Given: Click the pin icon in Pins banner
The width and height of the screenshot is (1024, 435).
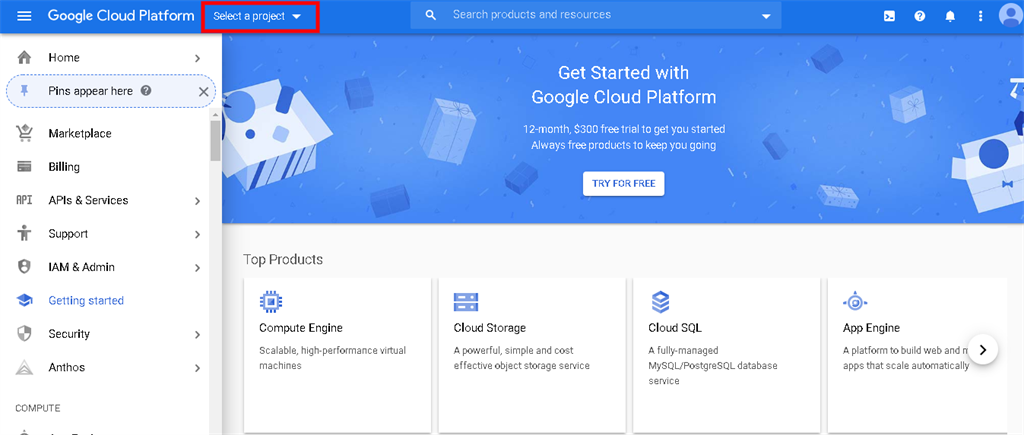Looking at the screenshot, I should [x=24, y=91].
